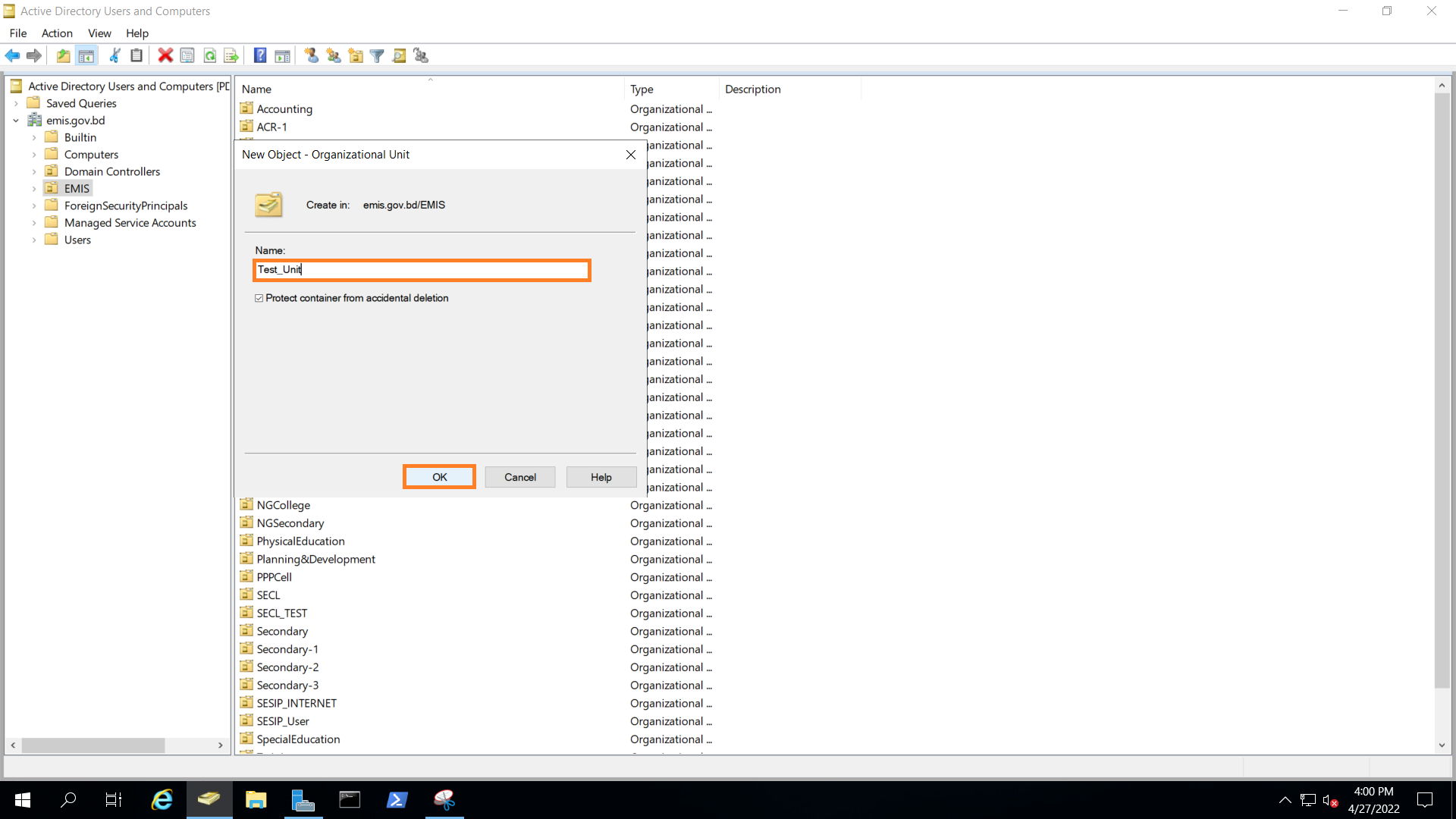Open Command Prompt from the taskbar
1456x819 pixels.
point(350,799)
